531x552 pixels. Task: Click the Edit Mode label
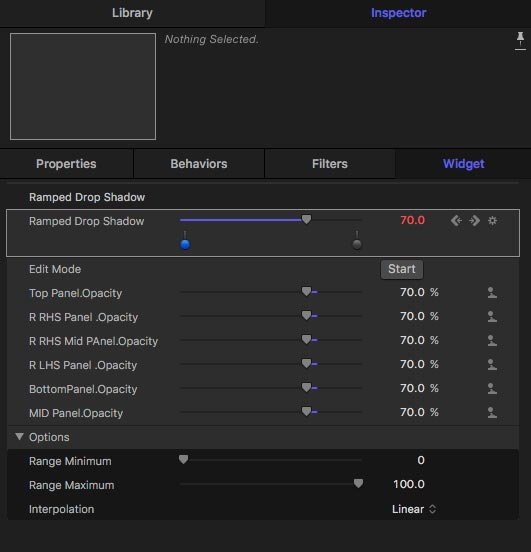[x=55, y=269]
